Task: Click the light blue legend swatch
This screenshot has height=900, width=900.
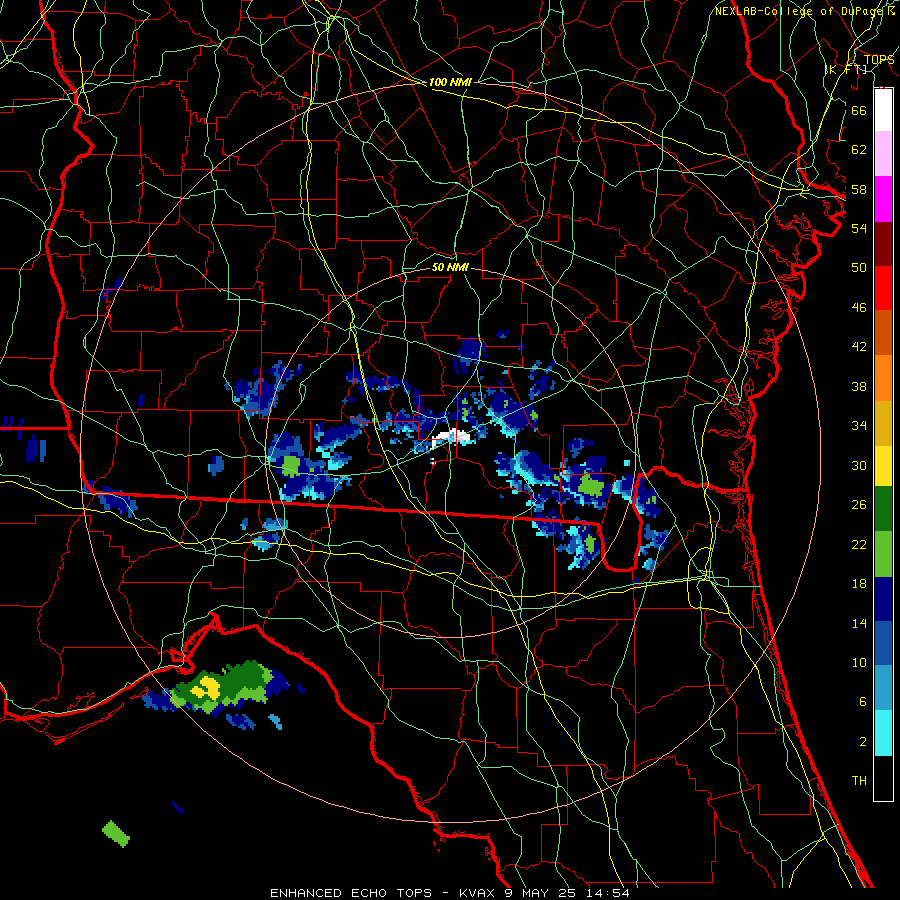Action: point(883,688)
